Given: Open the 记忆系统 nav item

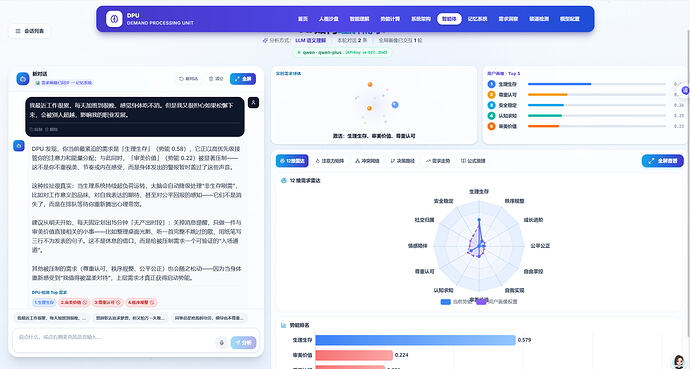Looking at the screenshot, I should point(477,19).
